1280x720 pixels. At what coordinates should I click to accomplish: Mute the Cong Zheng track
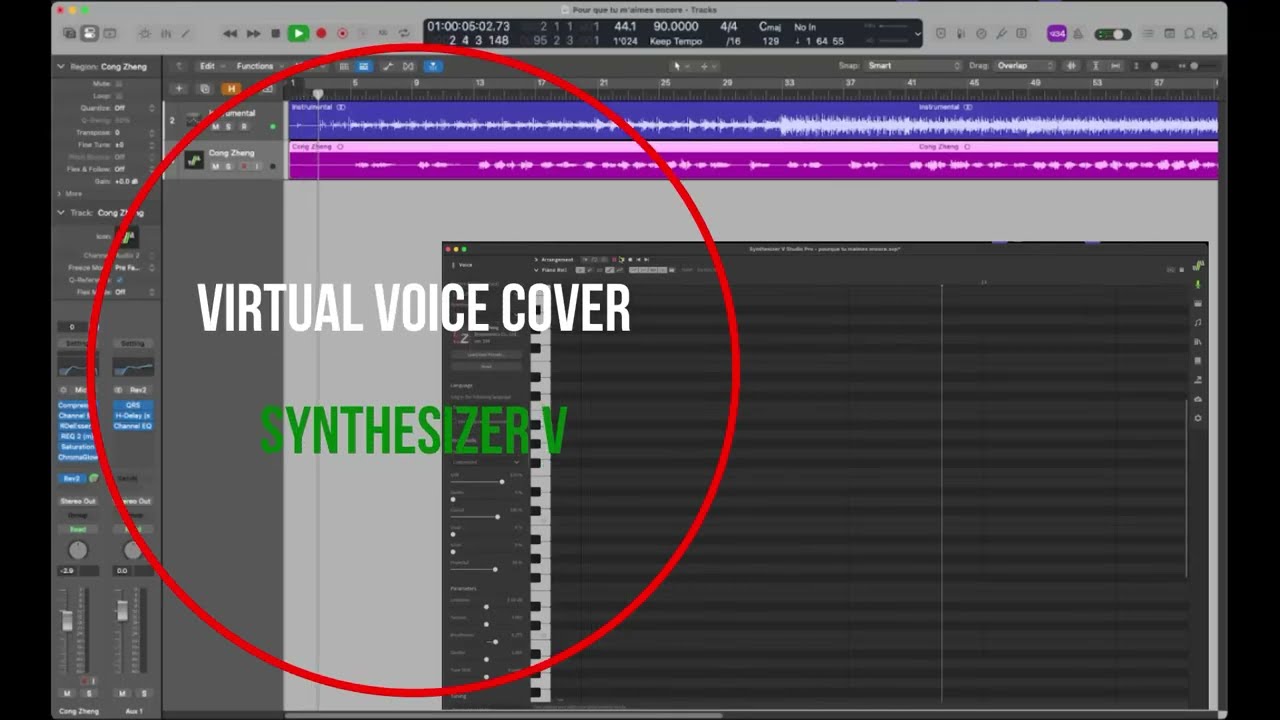[215, 166]
